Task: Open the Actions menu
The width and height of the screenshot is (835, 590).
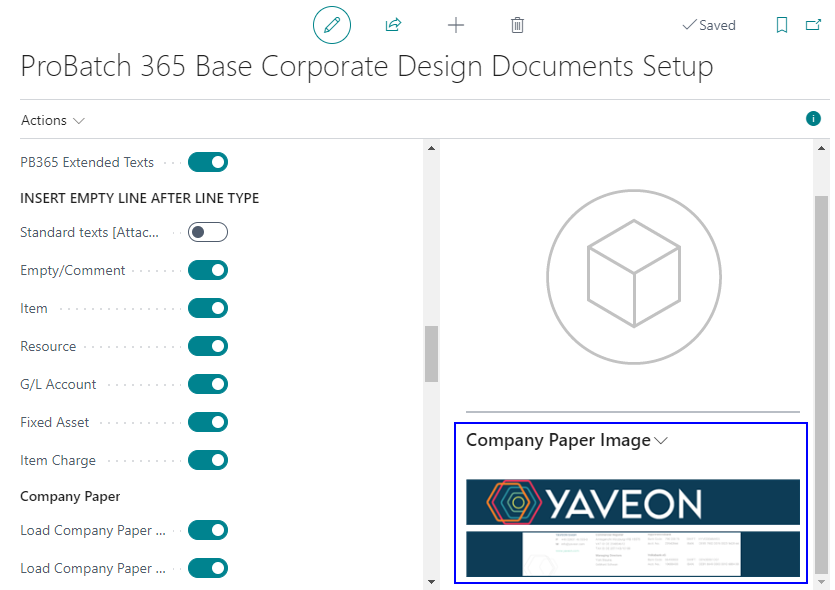Action: click(x=53, y=120)
